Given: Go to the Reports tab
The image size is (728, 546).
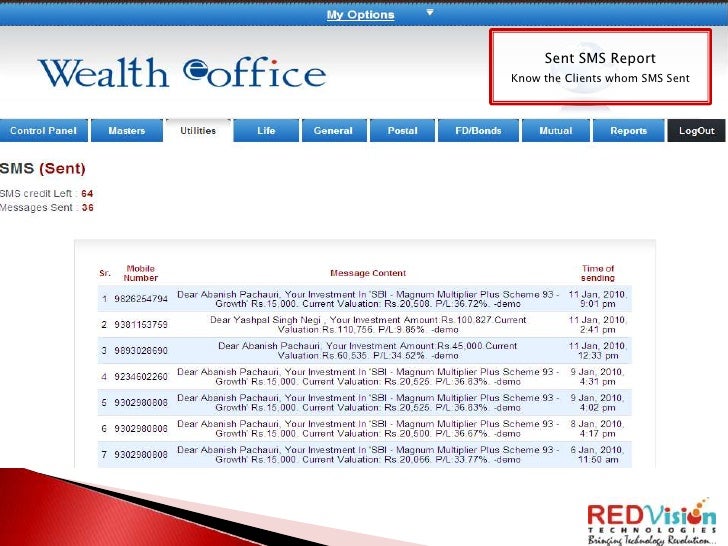Looking at the screenshot, I should pos(629,130).
